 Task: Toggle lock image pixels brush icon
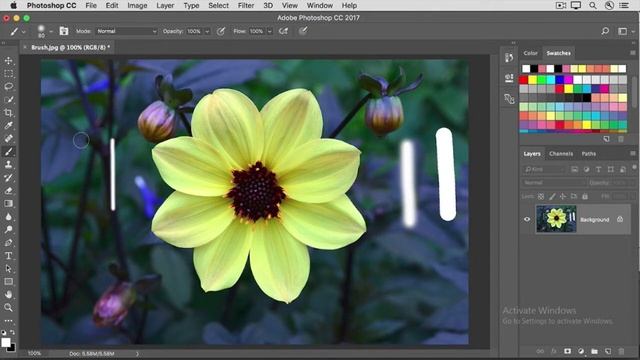tap(552, 196)
